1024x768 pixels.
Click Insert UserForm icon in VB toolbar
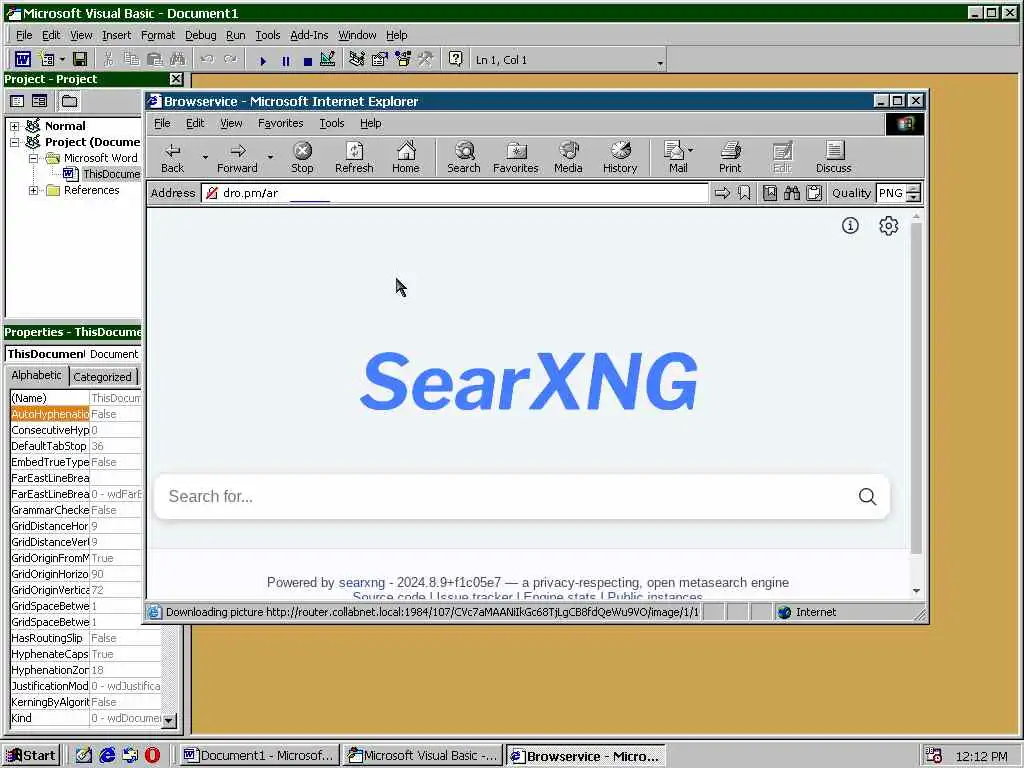click(x=47, y=59)
